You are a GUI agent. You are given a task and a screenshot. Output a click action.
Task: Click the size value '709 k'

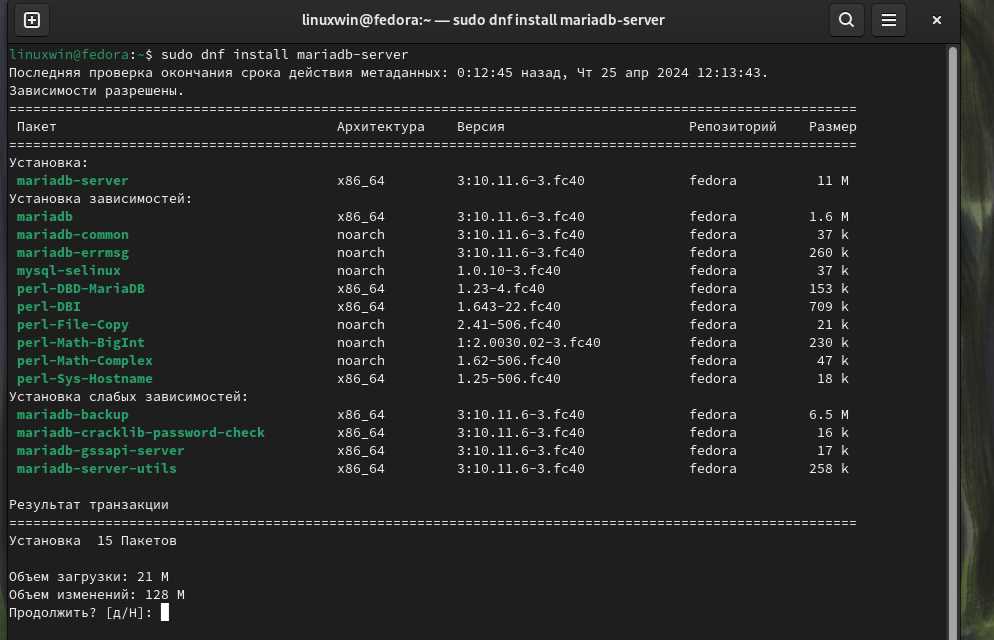point(829,307)
